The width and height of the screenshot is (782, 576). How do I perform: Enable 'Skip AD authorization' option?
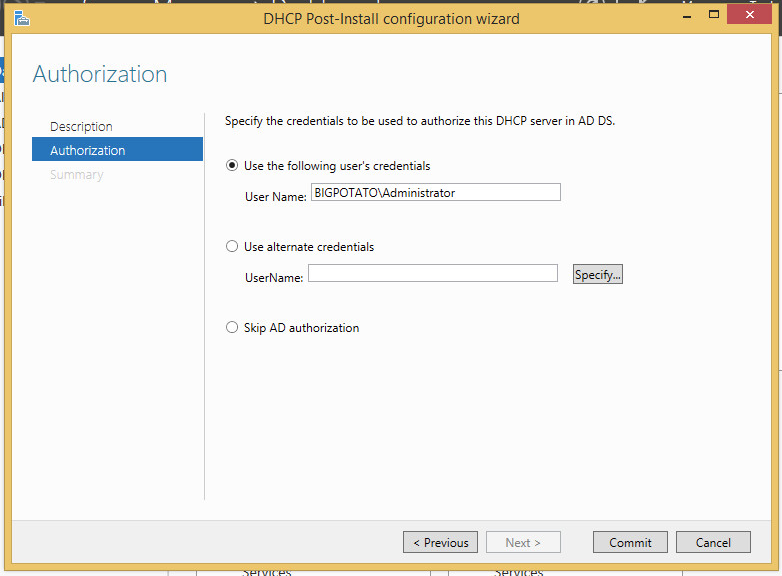pos(233,328)
